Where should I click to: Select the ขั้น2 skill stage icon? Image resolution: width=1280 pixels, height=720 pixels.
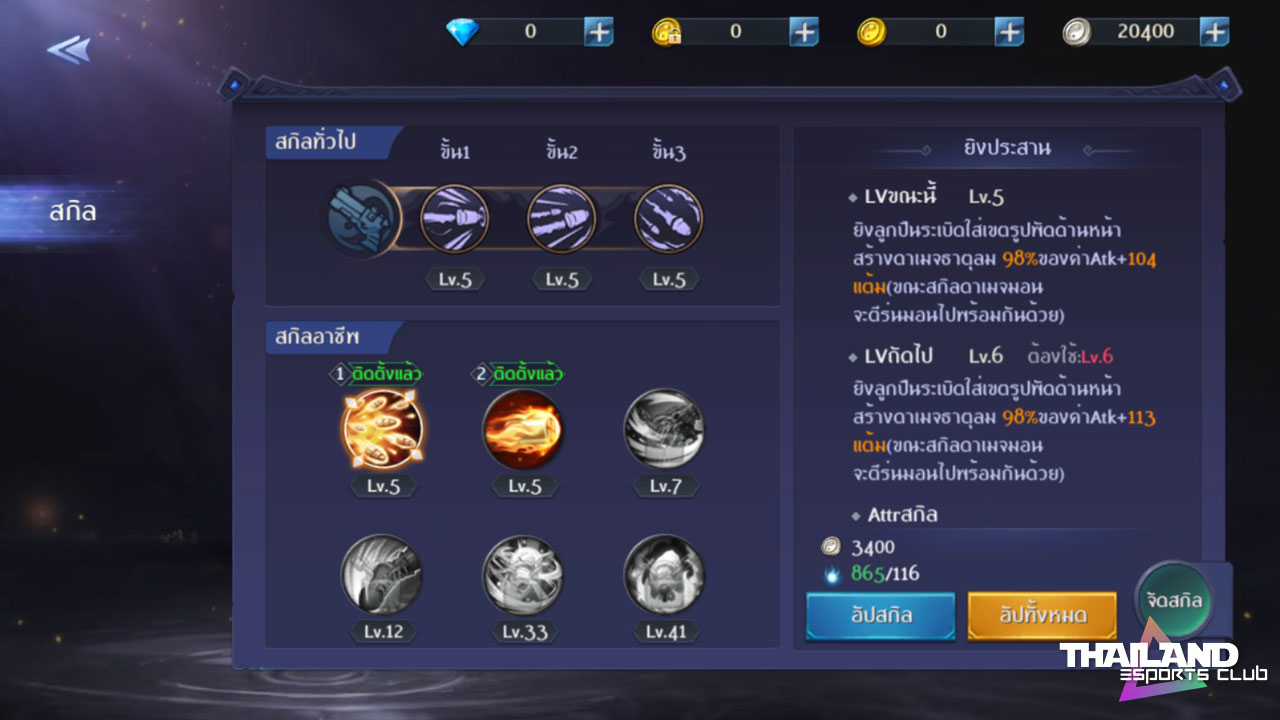tap(562, 219)
